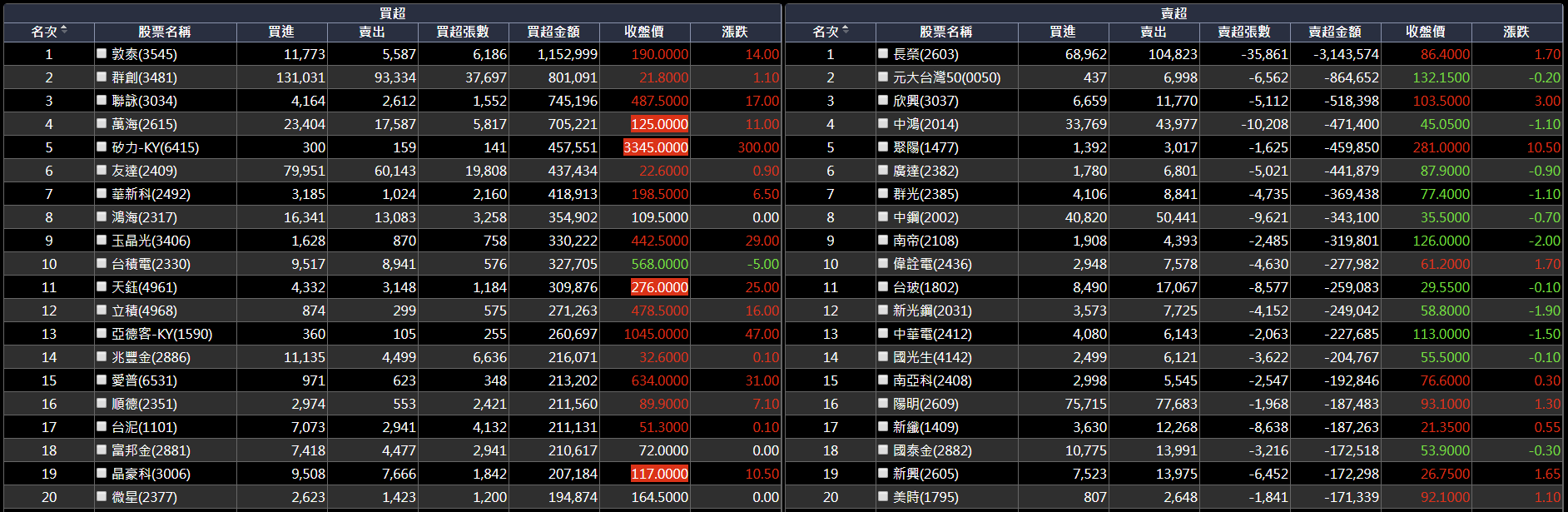Click 漲跌 header in 買超 table

coord(735,32)
